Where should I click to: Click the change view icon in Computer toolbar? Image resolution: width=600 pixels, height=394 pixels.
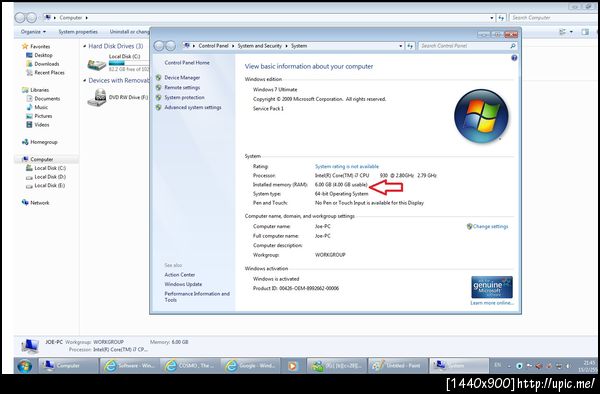[x=562, y=32]
